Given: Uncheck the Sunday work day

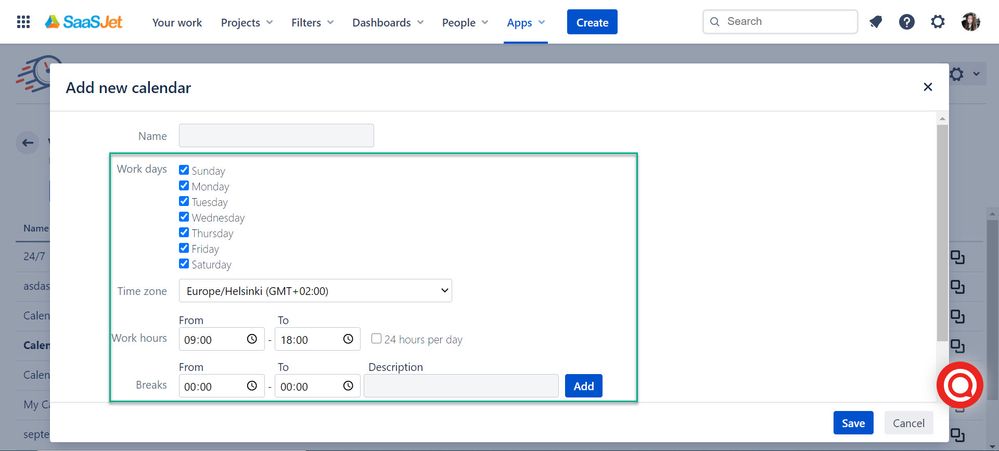Looking at the screenshot, I should [184, 170].
